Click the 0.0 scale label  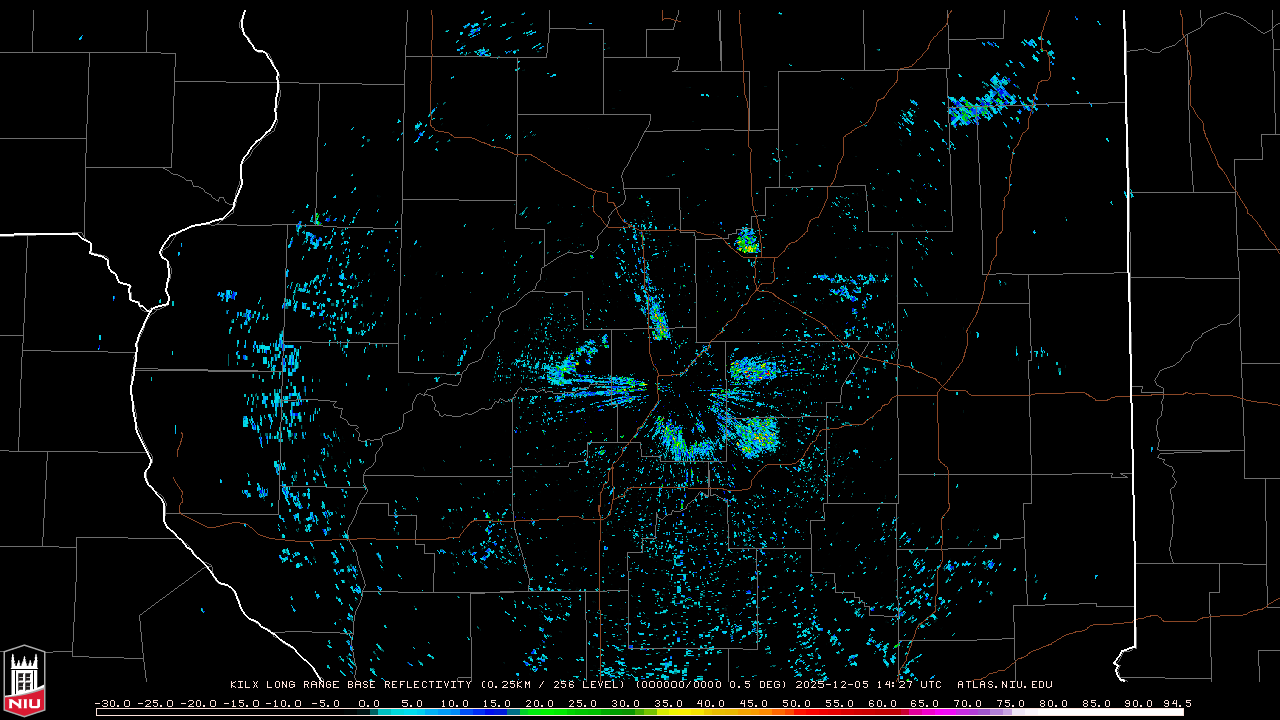[x=369, y=703]
